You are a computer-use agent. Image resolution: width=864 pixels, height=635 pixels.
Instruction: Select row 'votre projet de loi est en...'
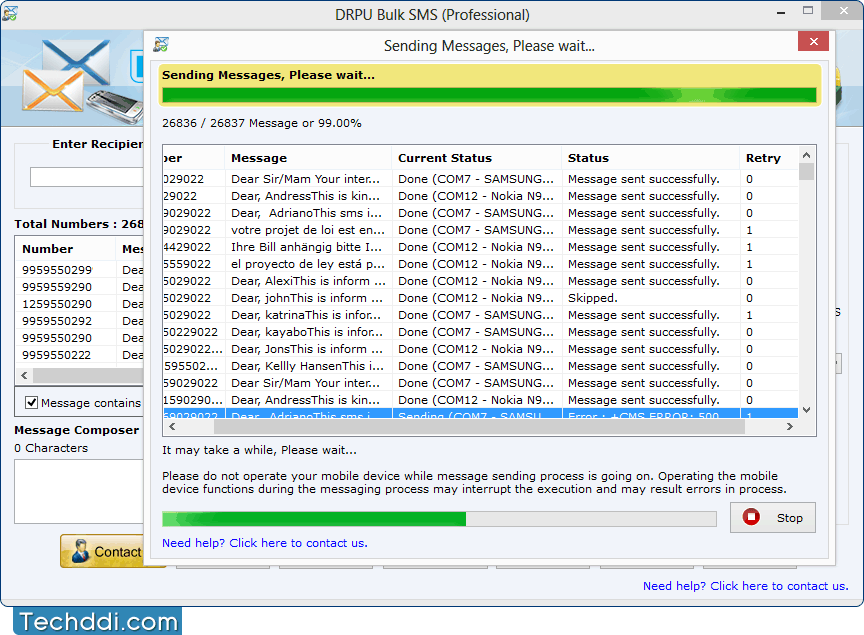click(480, 230)
